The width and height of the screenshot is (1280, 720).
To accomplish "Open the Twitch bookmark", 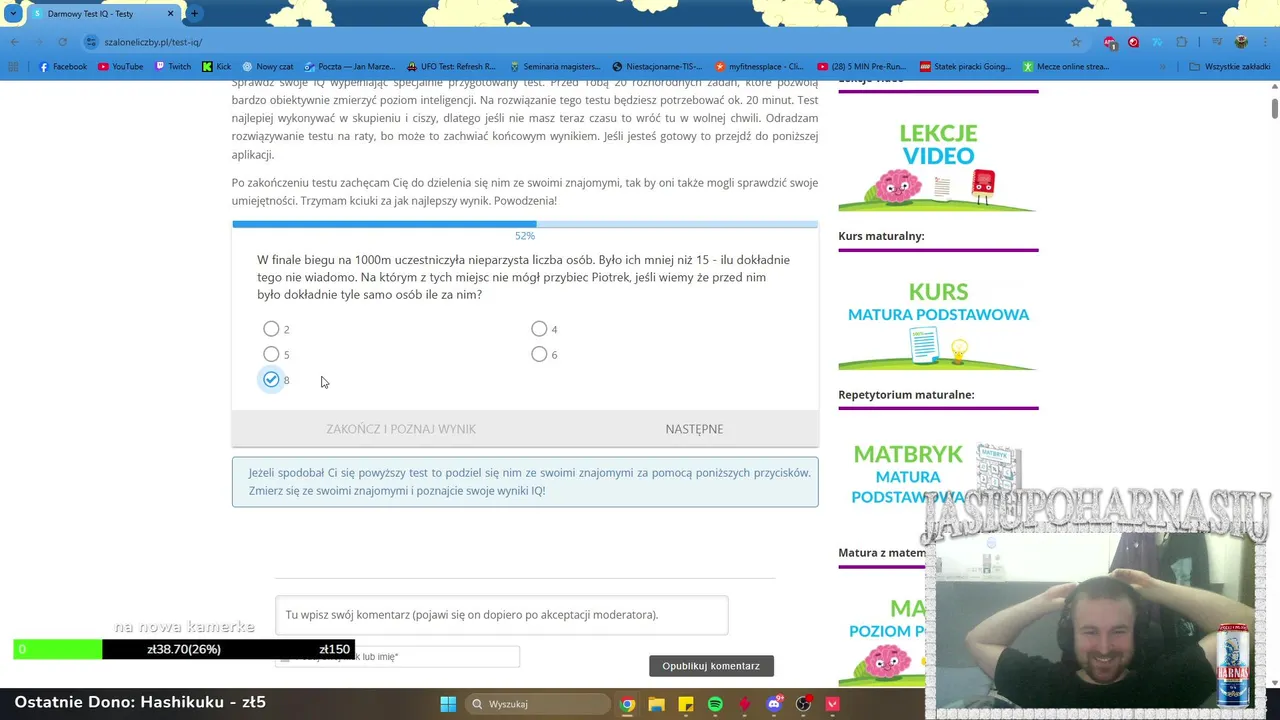I will (173, 67).
